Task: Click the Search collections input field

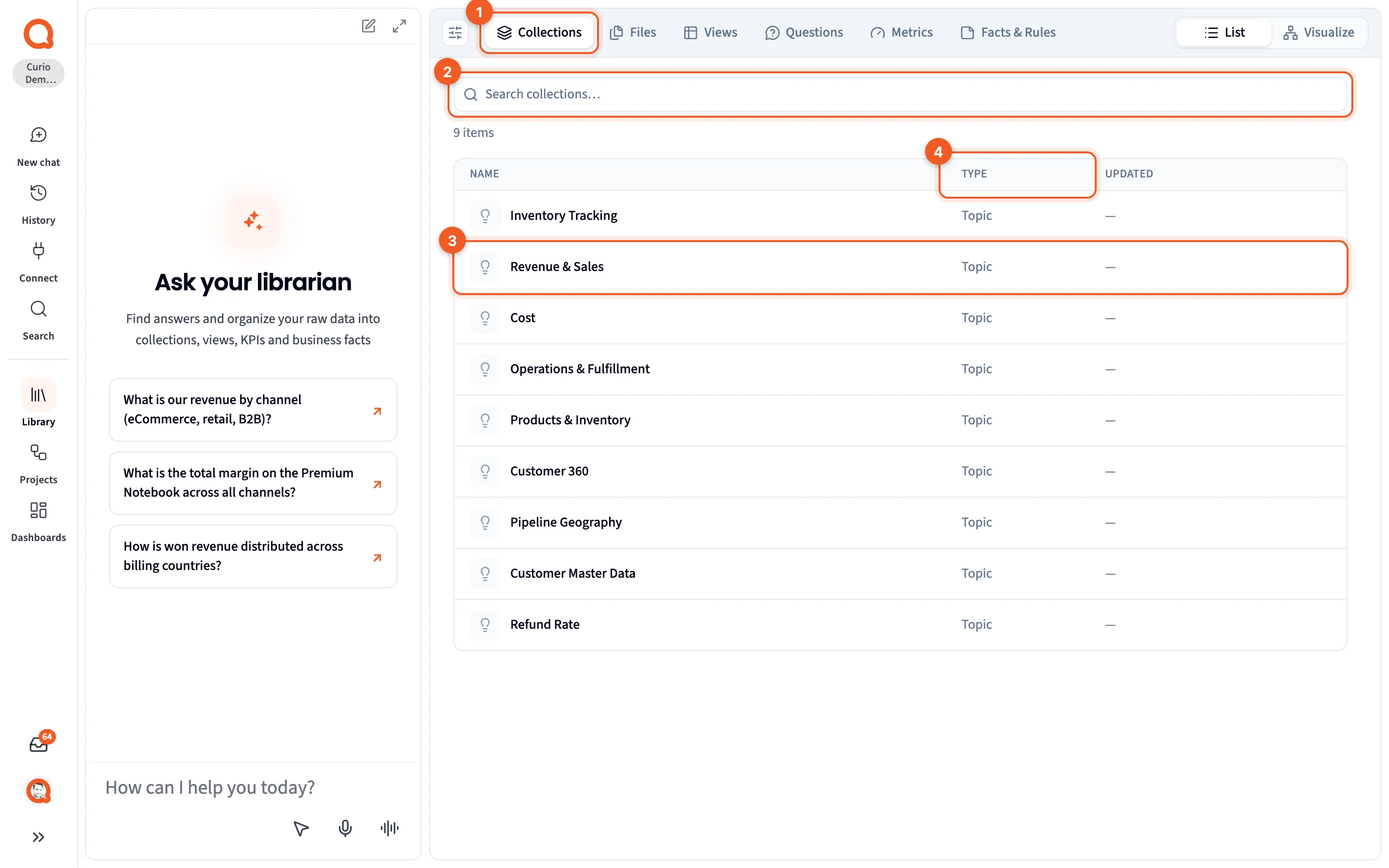Action: point(900,94)
